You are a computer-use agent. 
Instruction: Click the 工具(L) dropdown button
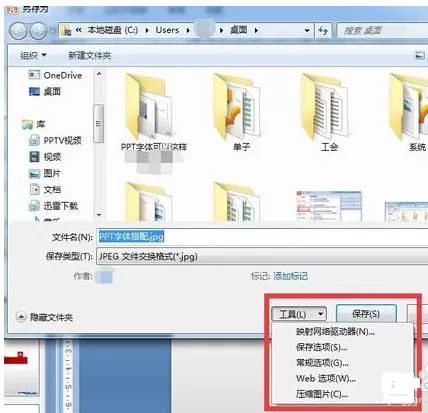(x=299, y=314)
